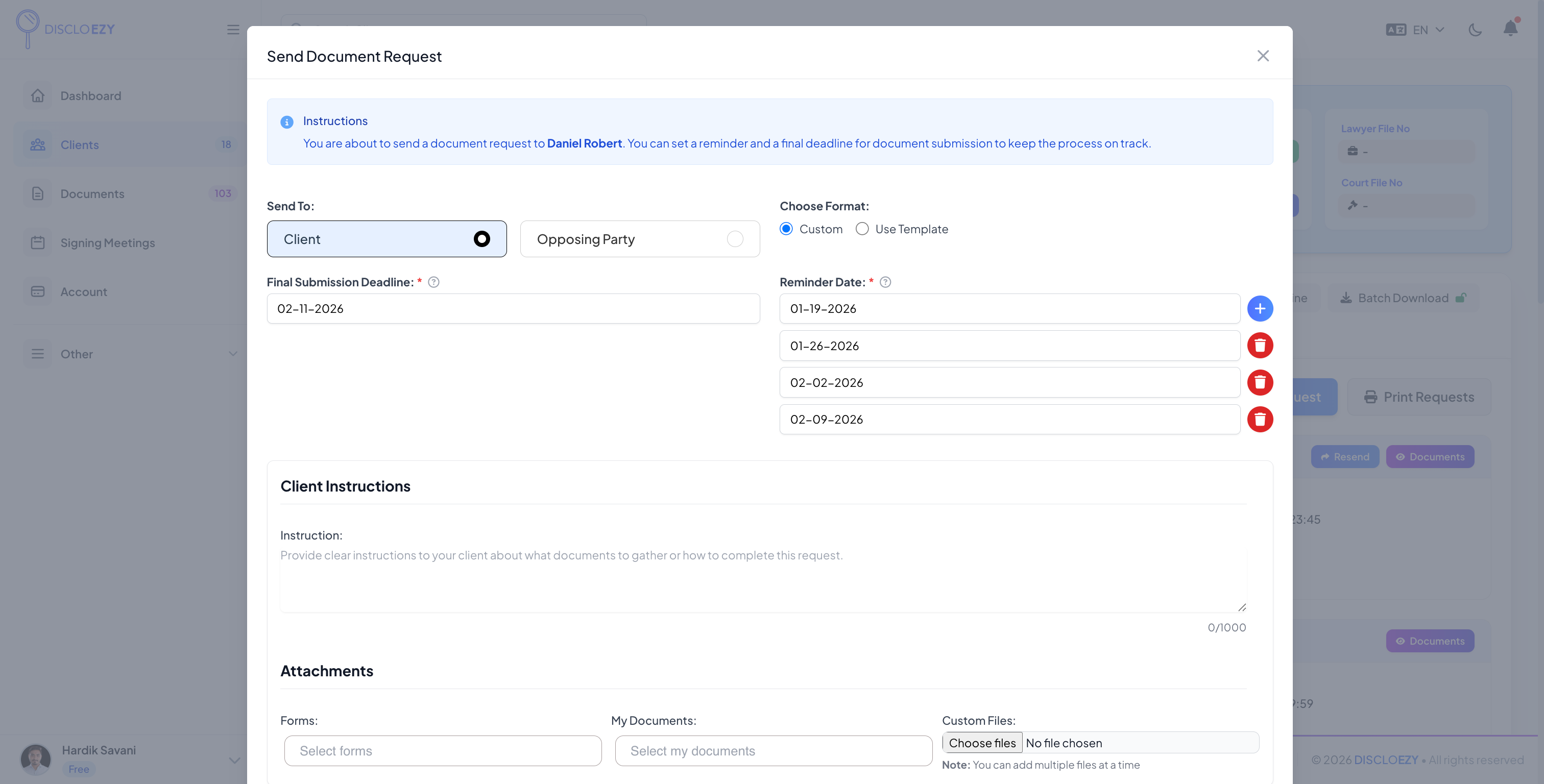
Task: Click the Choose files button
Action: coord(982,743)
